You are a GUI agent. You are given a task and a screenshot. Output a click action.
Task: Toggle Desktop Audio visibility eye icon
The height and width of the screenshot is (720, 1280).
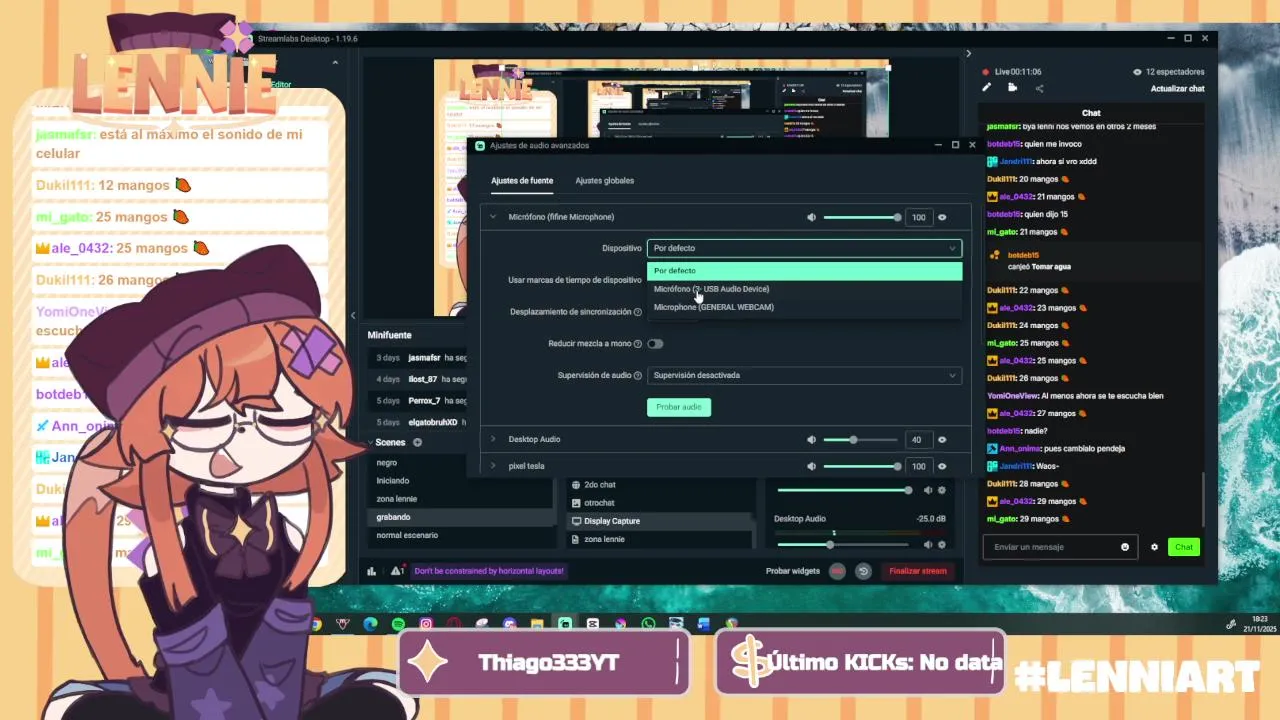[x=942, y=440]
